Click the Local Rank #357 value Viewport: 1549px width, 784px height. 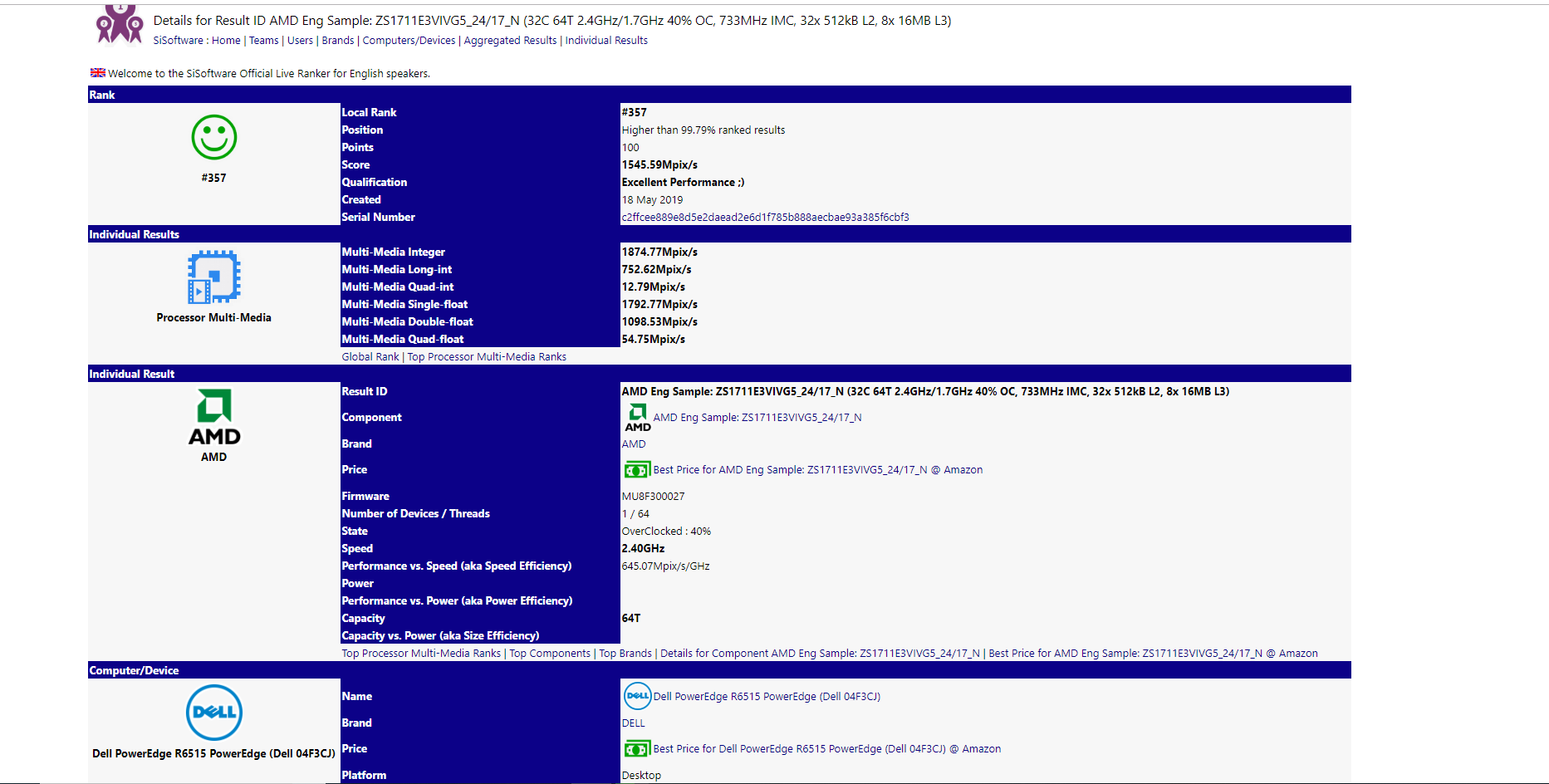click(635, 113)
